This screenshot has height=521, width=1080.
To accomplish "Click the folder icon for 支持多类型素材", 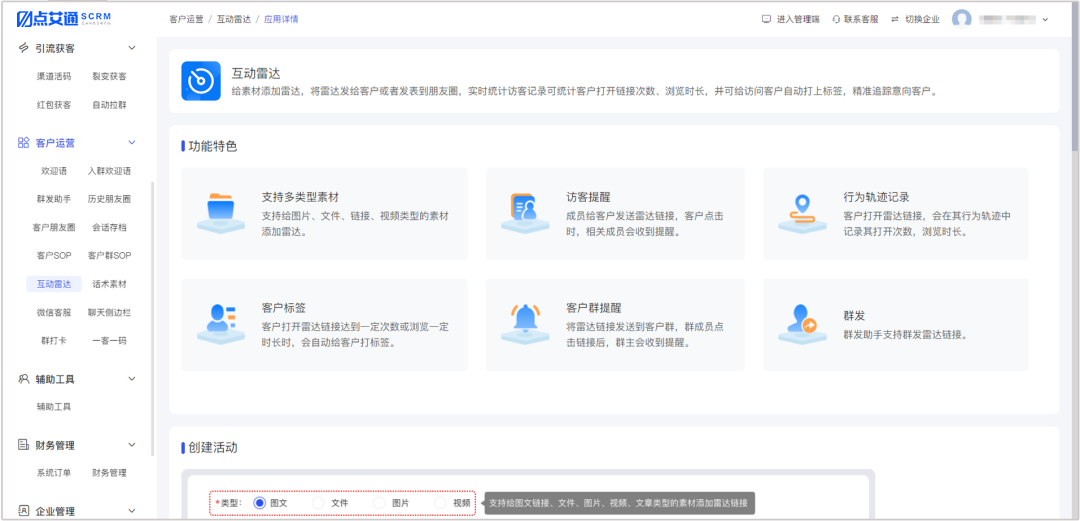I will 221,214.
